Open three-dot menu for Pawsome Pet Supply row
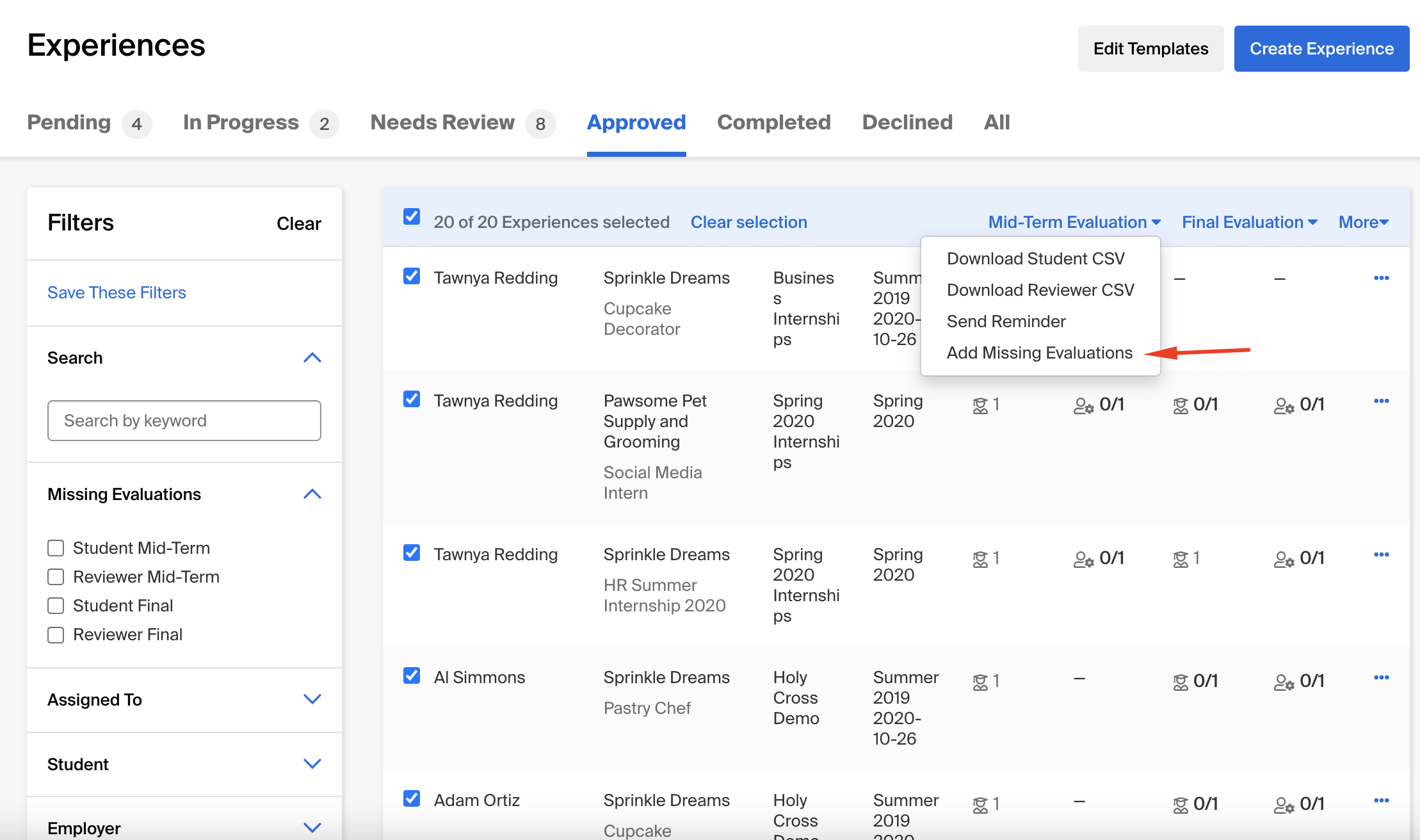This screenshot has width=1420, height=840. 1381,401
